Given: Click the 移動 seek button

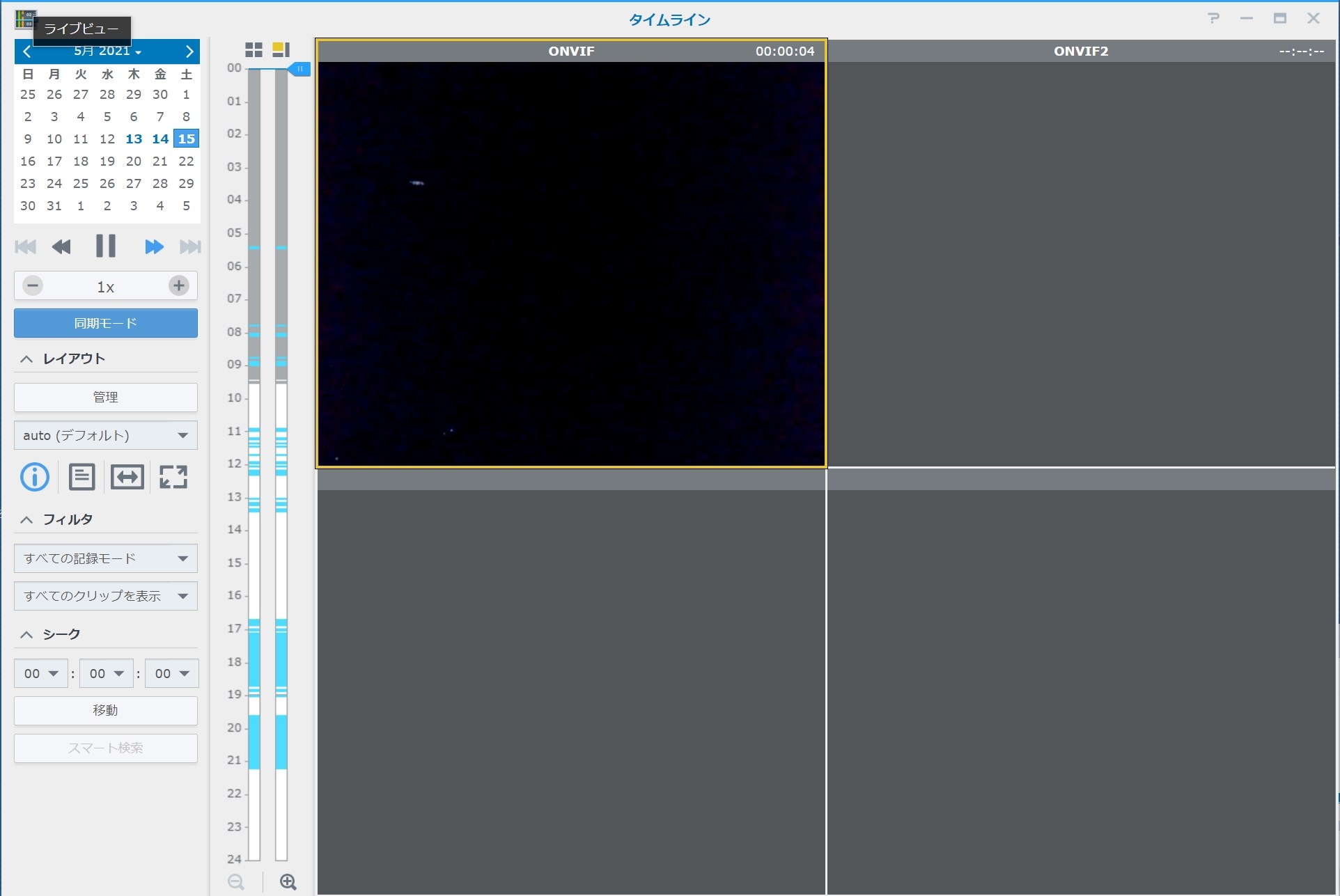Looking at the screenshot, I should pos(106,710).
